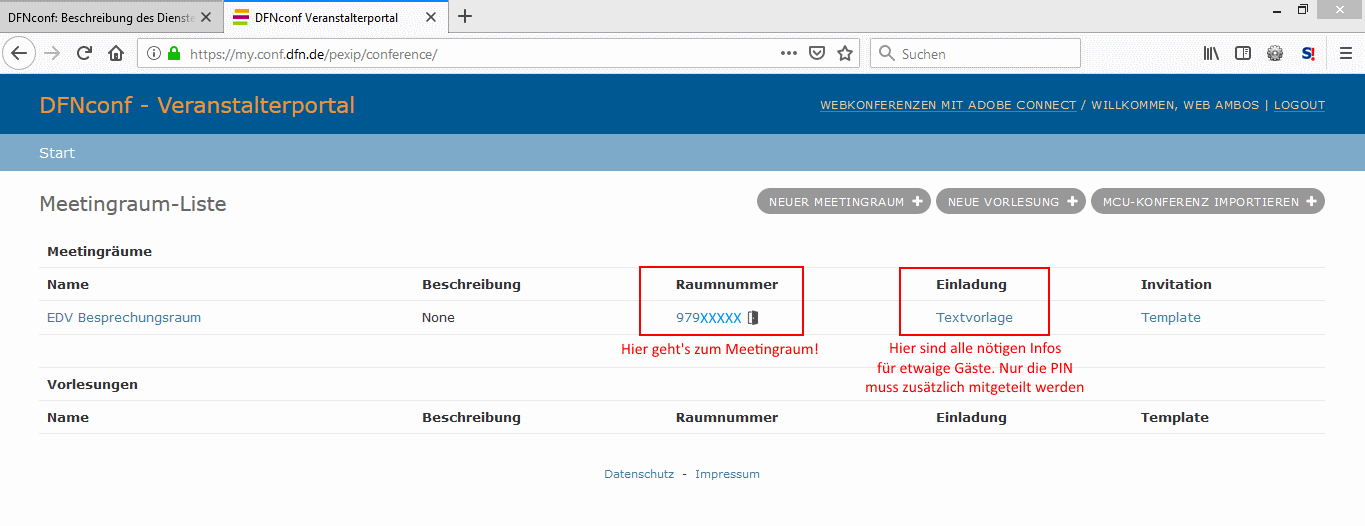Close the DFNconf Beschreibung tab
The height and width of the screenshot is (526, 1365).
tap(205, 17)
